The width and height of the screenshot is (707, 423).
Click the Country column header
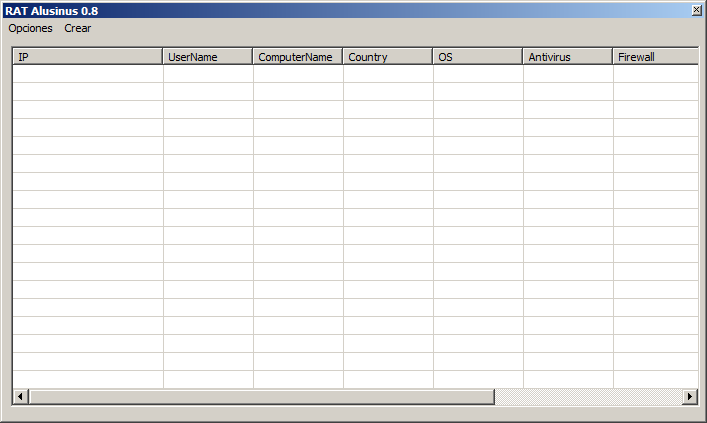coord(388,57)
